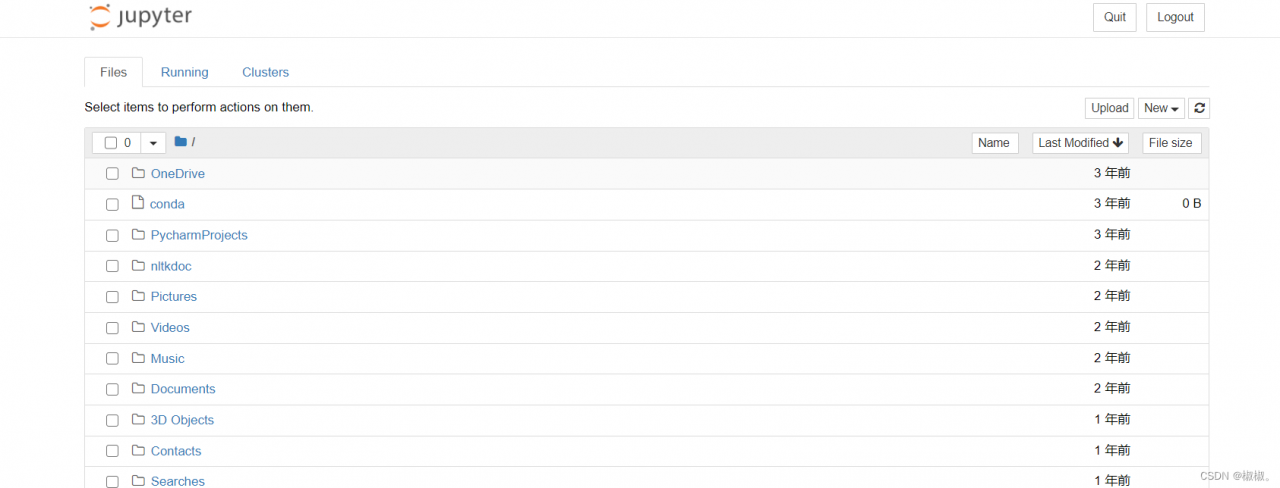Click the root folder icon in breadcrumb
Screen dimensions: 1280x488
[x=181, y=142]
